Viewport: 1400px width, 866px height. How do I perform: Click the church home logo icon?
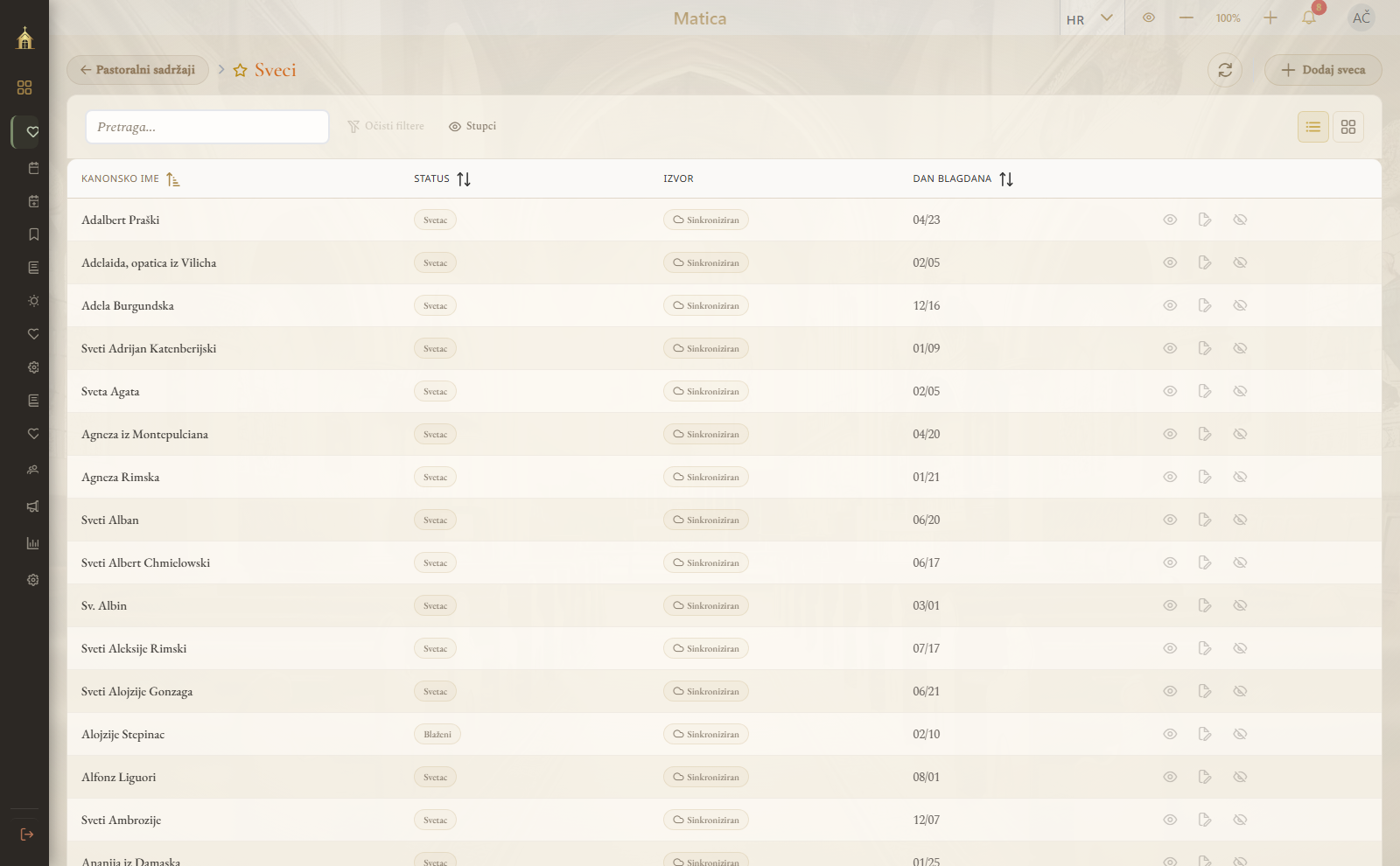click(24, 38)
